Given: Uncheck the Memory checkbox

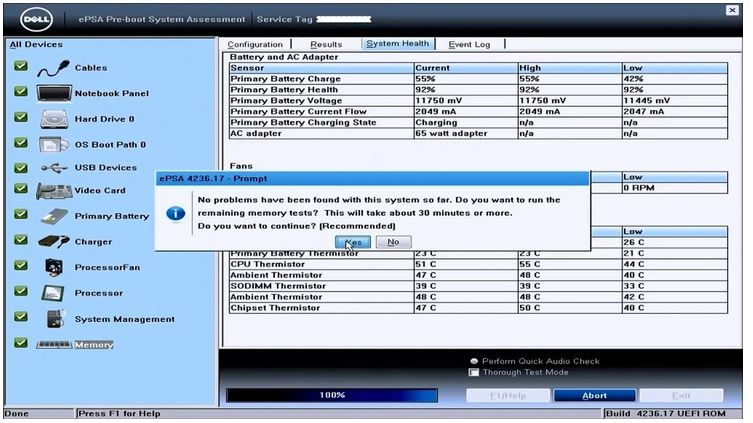Looking at the screenshot, I should (x=21, y=343).
